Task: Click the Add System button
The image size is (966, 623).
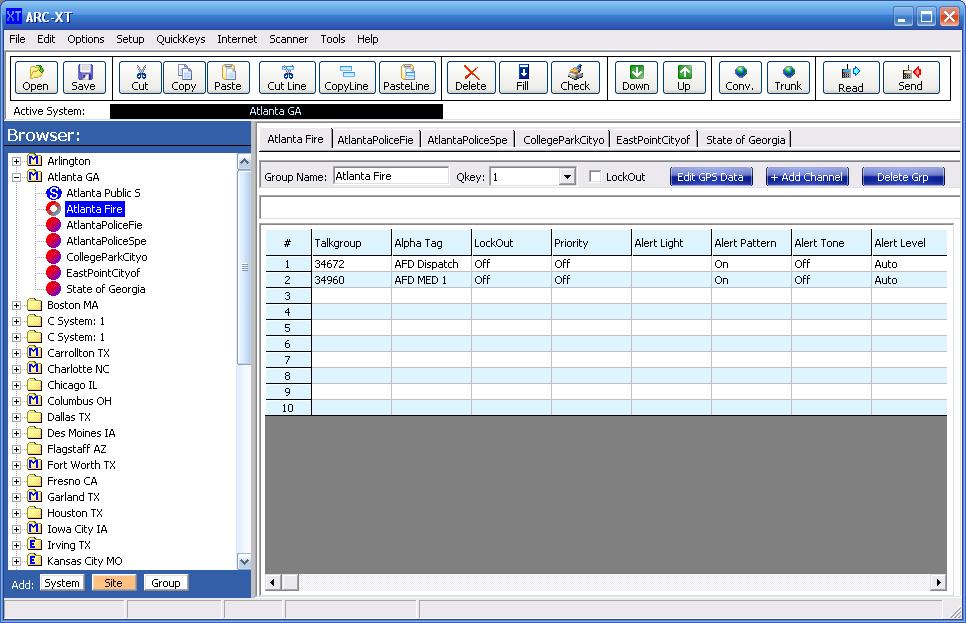Action: coord(62,583)
